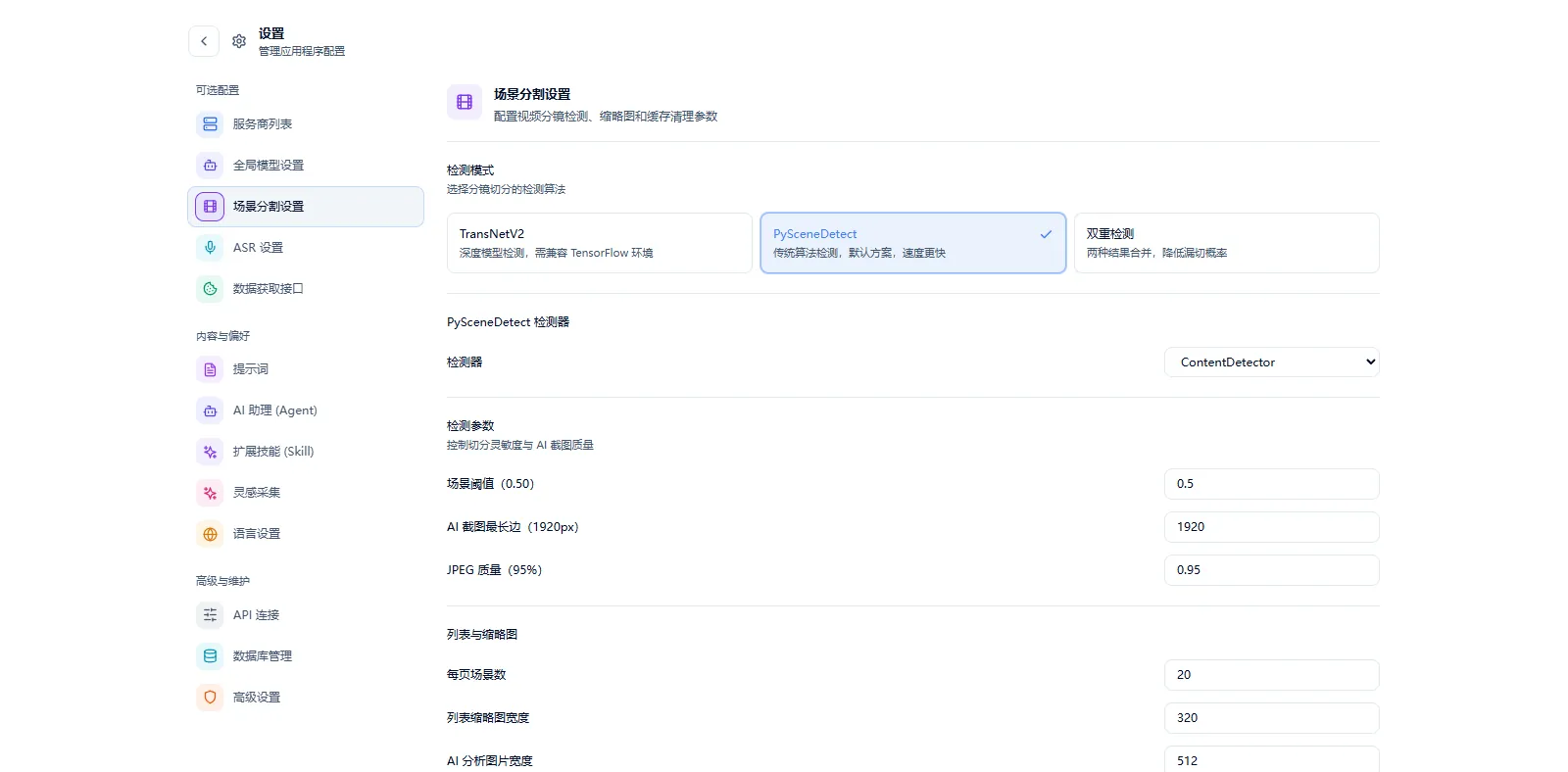
Task: Open the 数据库管理 section
Action: (x=306, y=656)
